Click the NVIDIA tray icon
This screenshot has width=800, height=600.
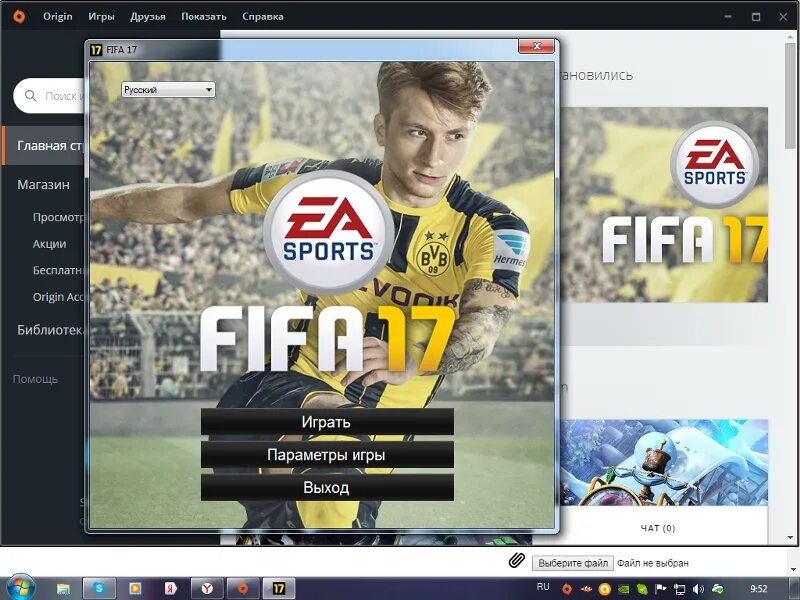click(623, 589)
